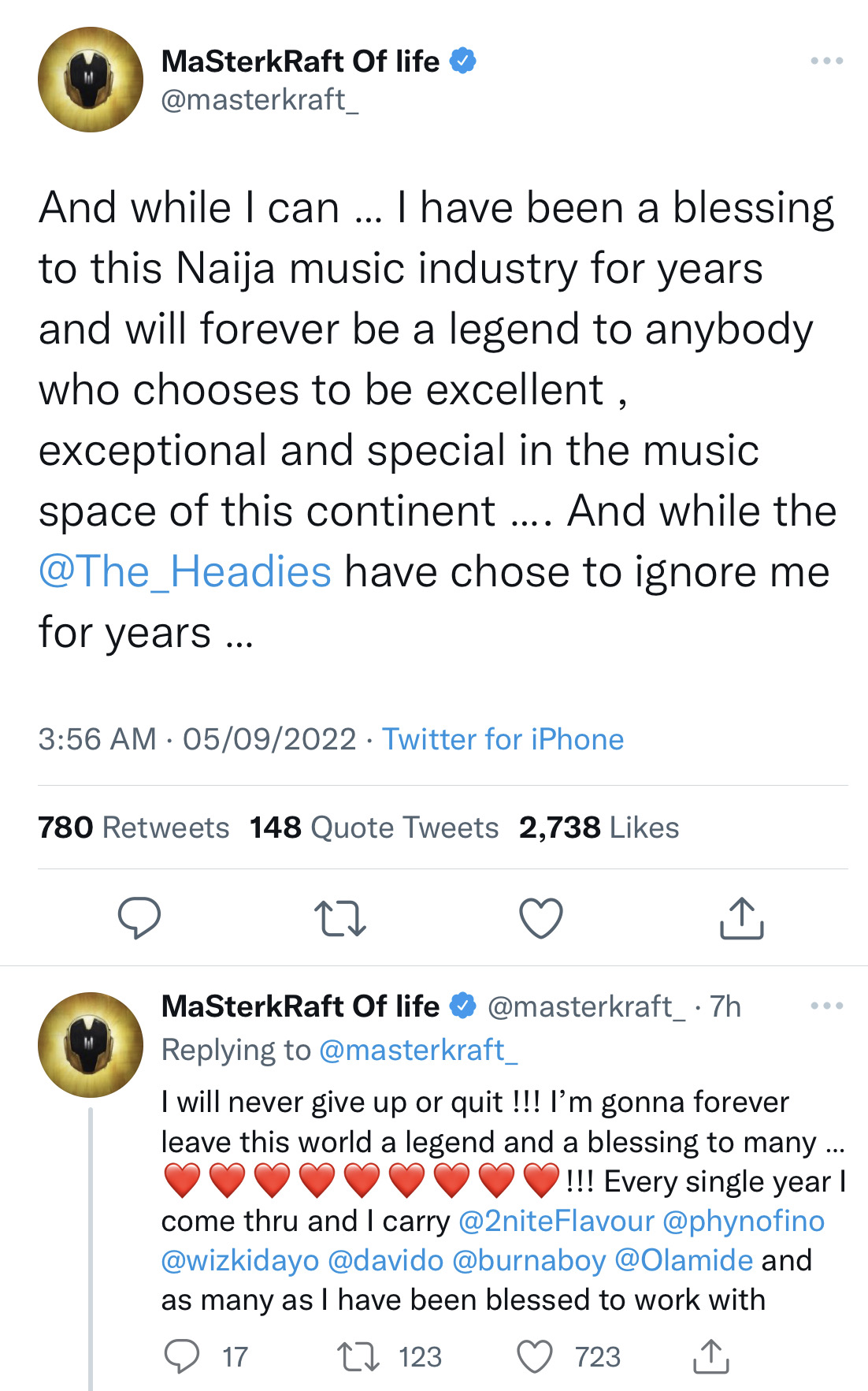Like the main tweet
Image resolution: width=868 pixels, height=1391 pixels.
click(x=541, y=918)
